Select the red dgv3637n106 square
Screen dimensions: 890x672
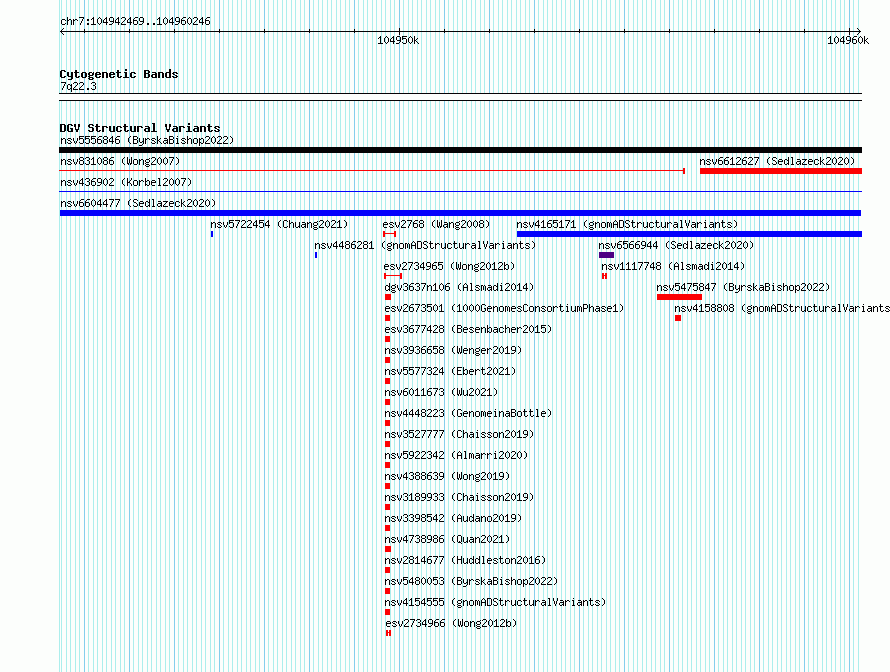tap(388, 297)
